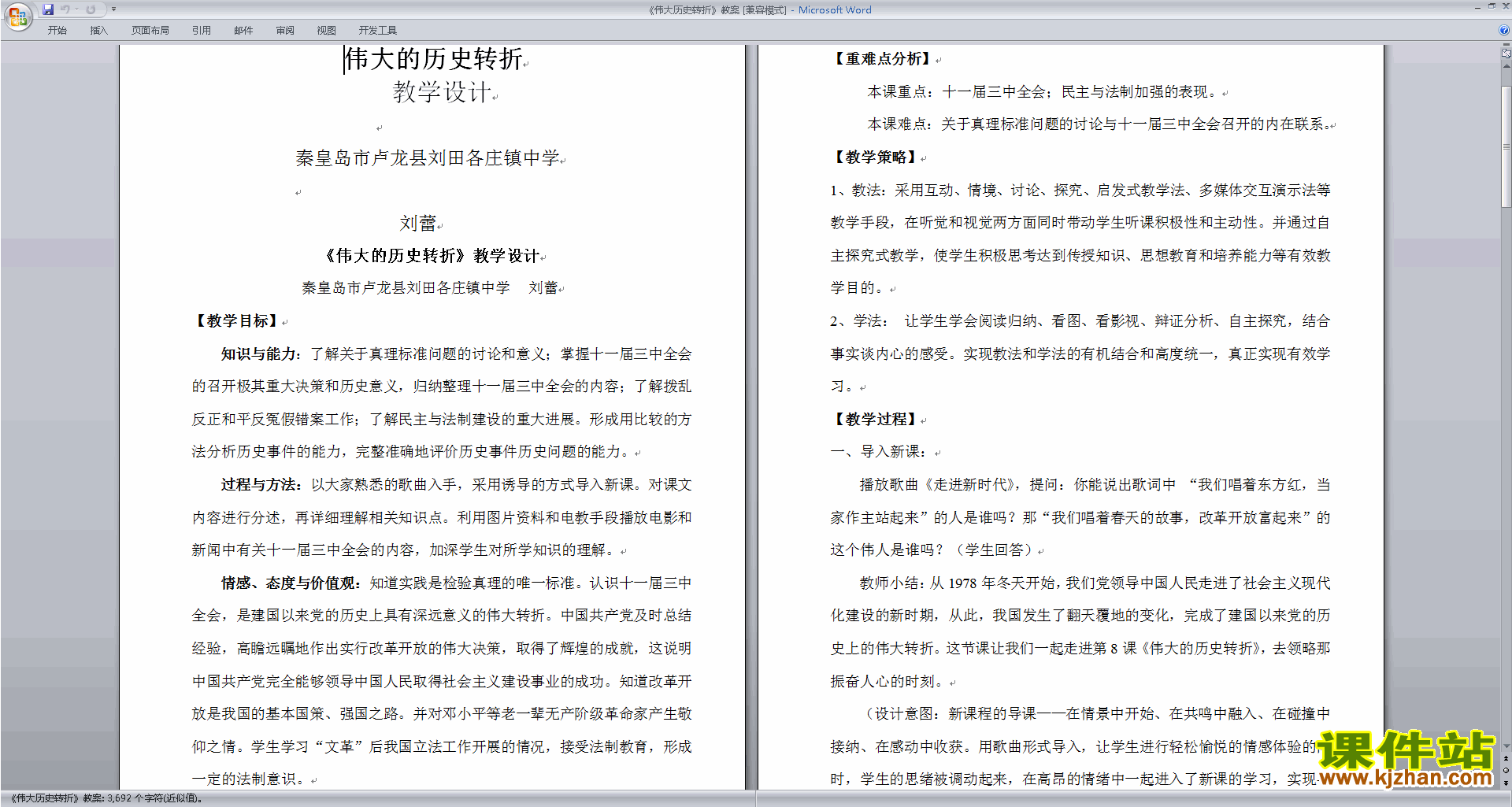Open the Customize Quick Access Toolbar dropdown
Viewport: 1512px width, 807px height.
click(x=113, y=9)
